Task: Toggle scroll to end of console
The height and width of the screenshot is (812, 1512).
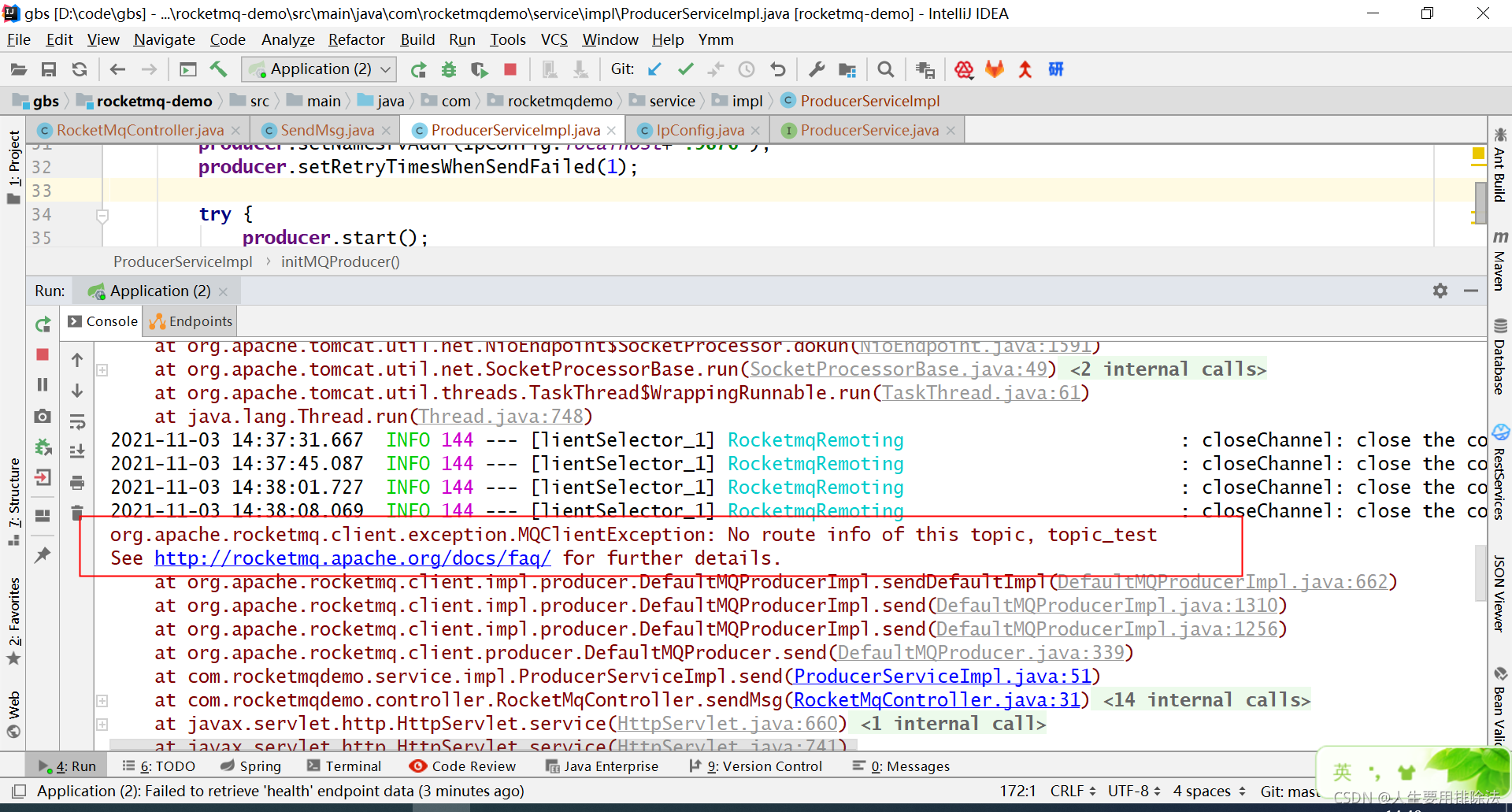Action: (77, 451)
